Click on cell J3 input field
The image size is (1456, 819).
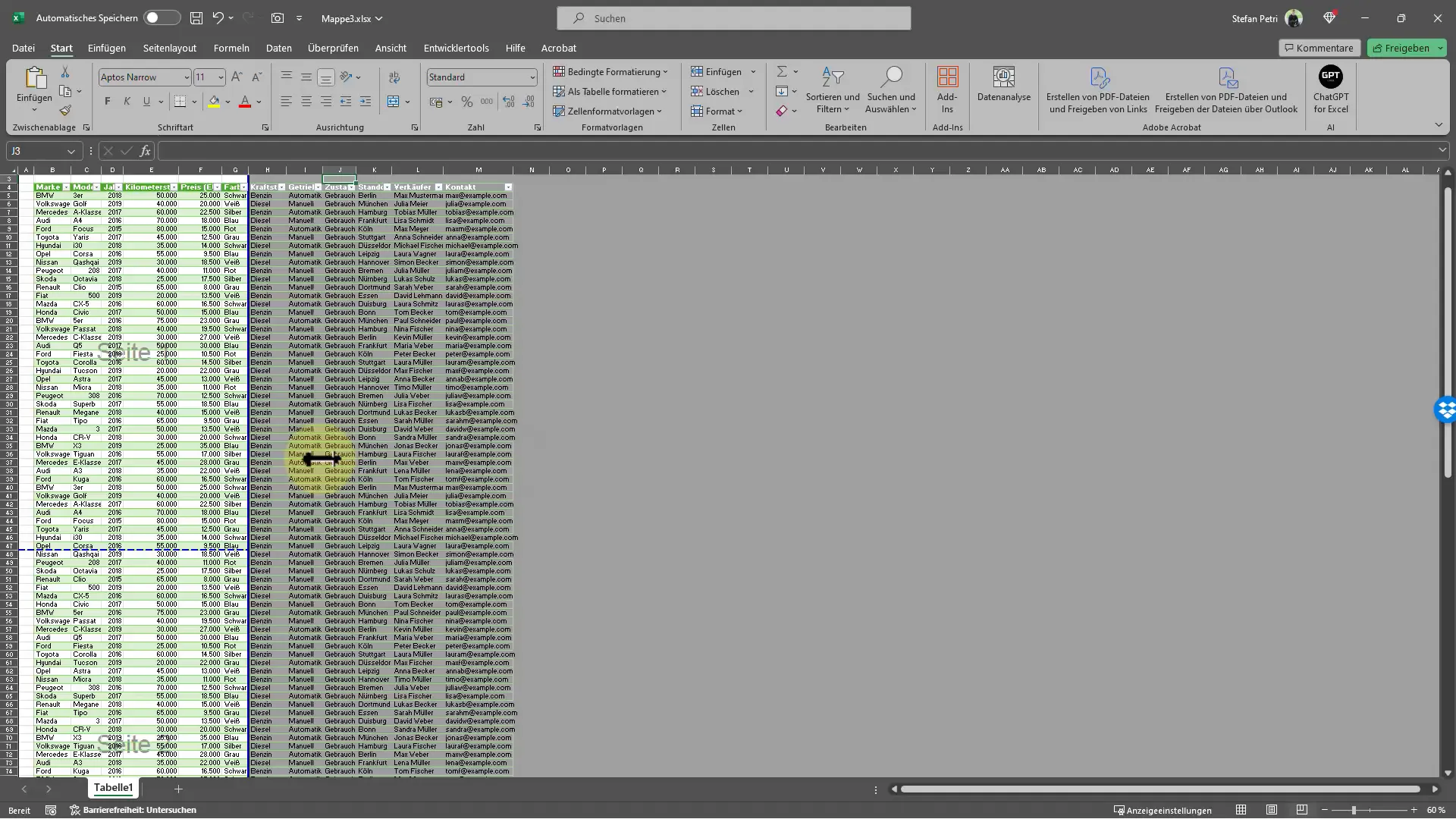click(x=339, y=179)
